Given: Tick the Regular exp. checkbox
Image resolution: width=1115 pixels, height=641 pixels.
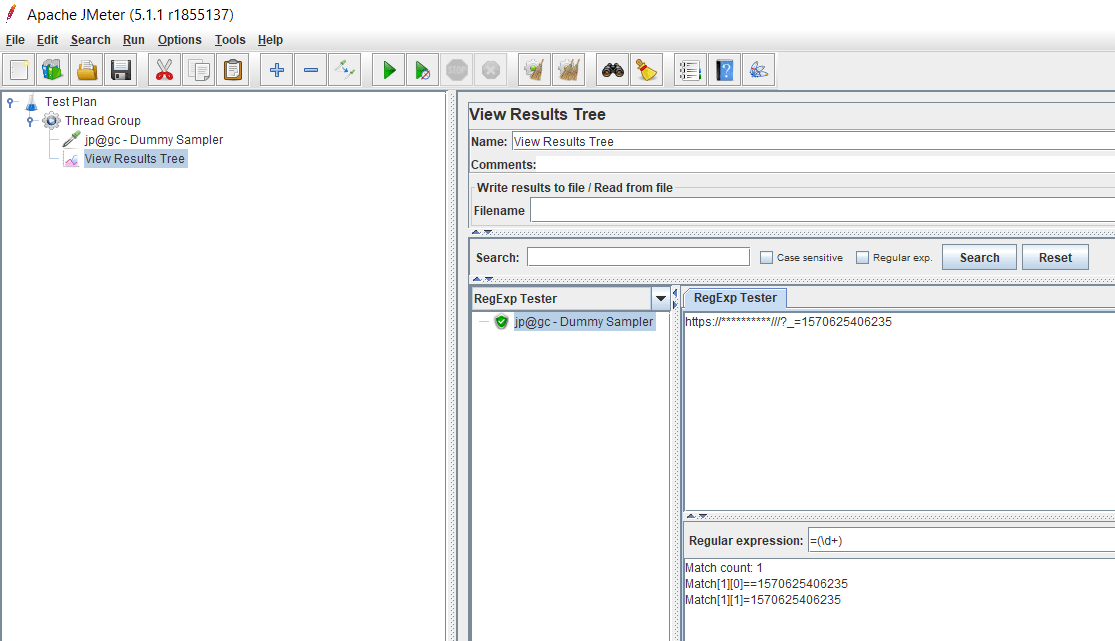Looking at the screenshot, I should tap(863, 258).
